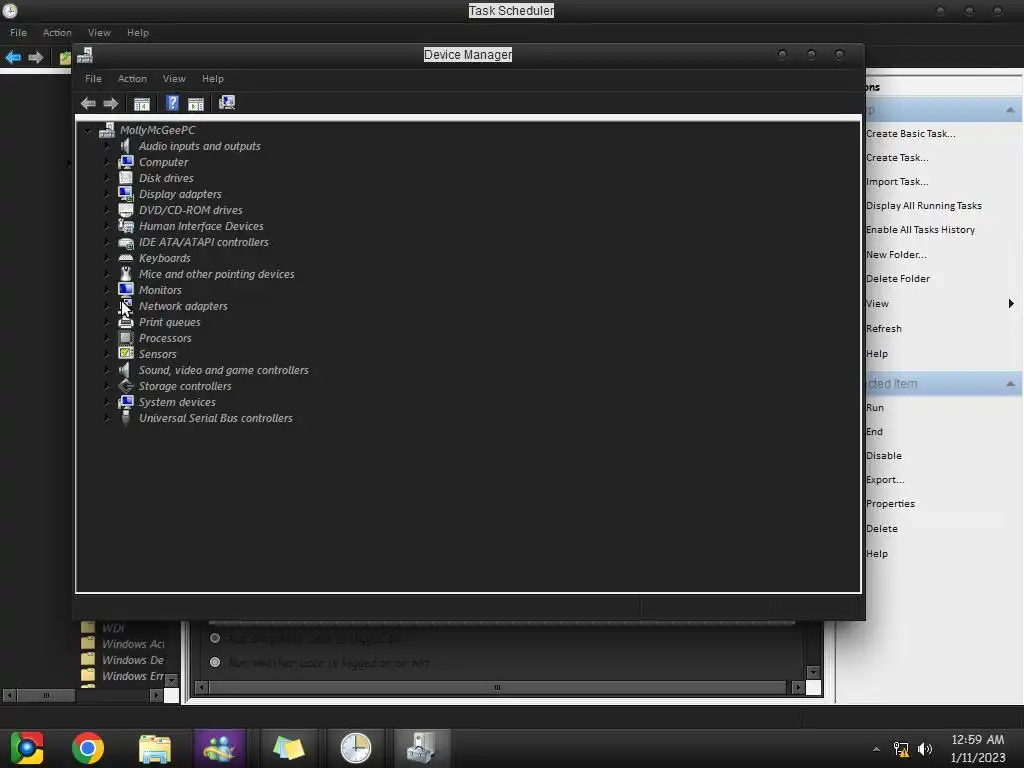Click Delete Folder in Actions pane
1024x768 pixels.
(897, 279)
